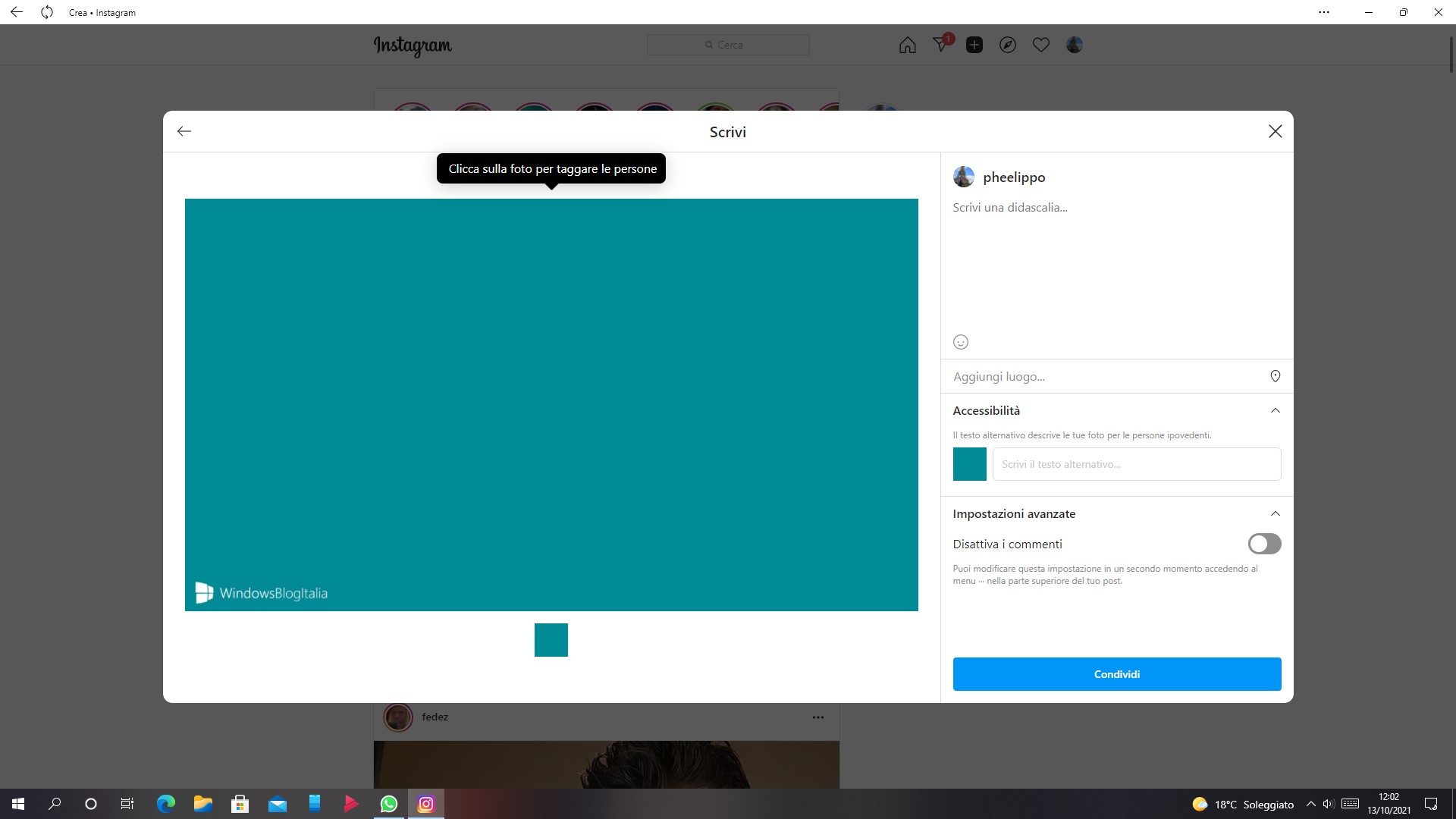Open the fedez post options menu

(818, 717)
